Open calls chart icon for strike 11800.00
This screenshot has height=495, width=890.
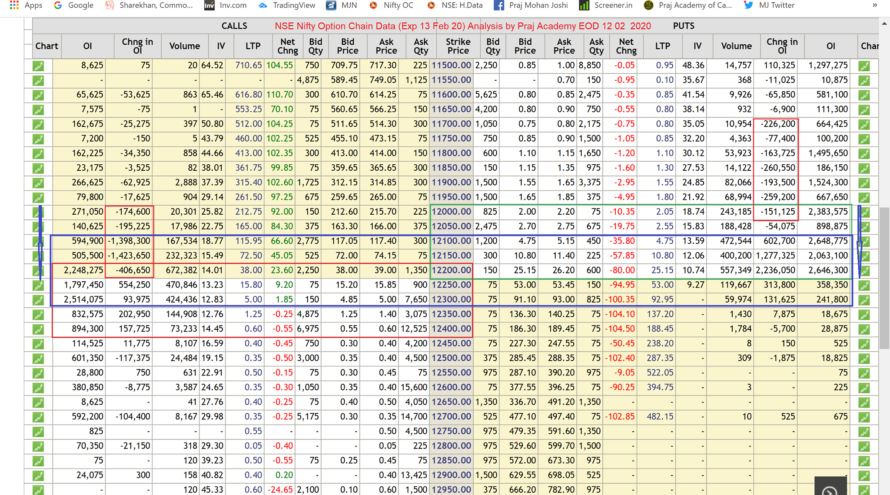[38, 154]
